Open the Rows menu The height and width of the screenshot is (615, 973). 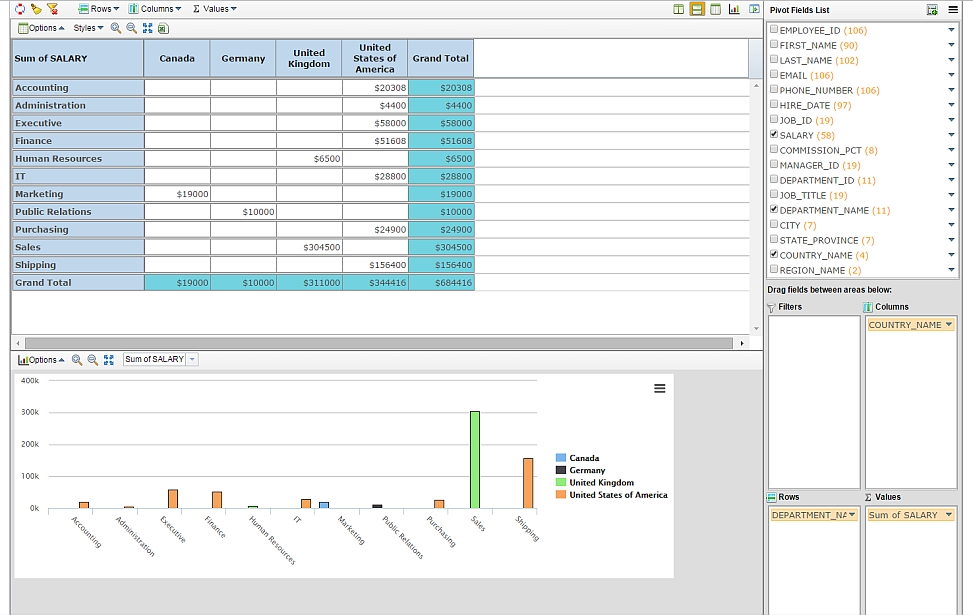101,9
